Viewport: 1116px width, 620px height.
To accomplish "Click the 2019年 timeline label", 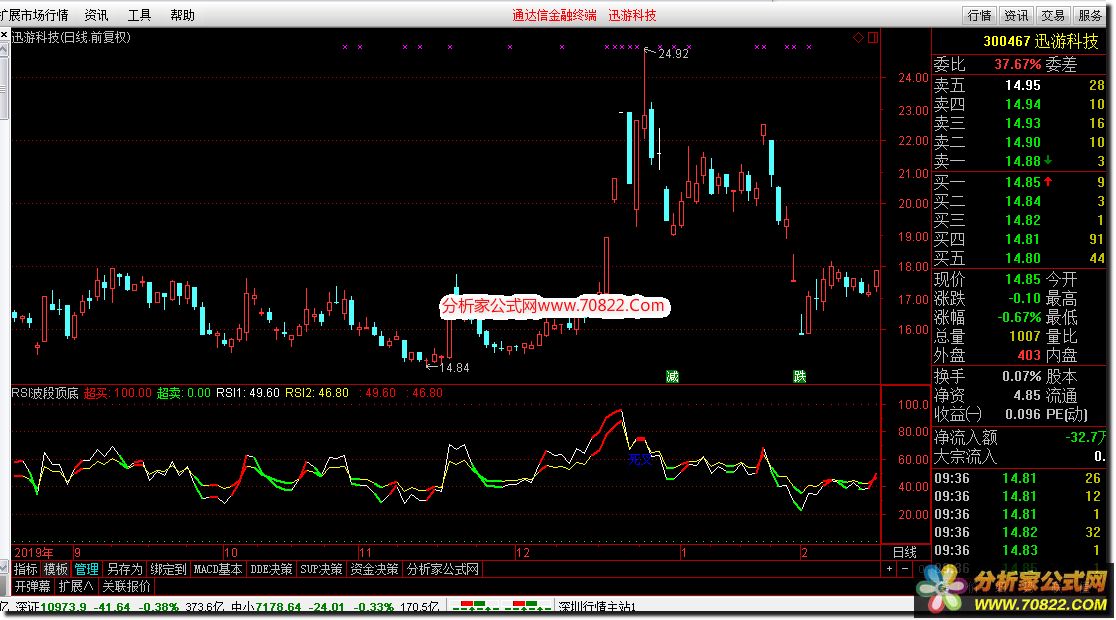I will (33, 552).
